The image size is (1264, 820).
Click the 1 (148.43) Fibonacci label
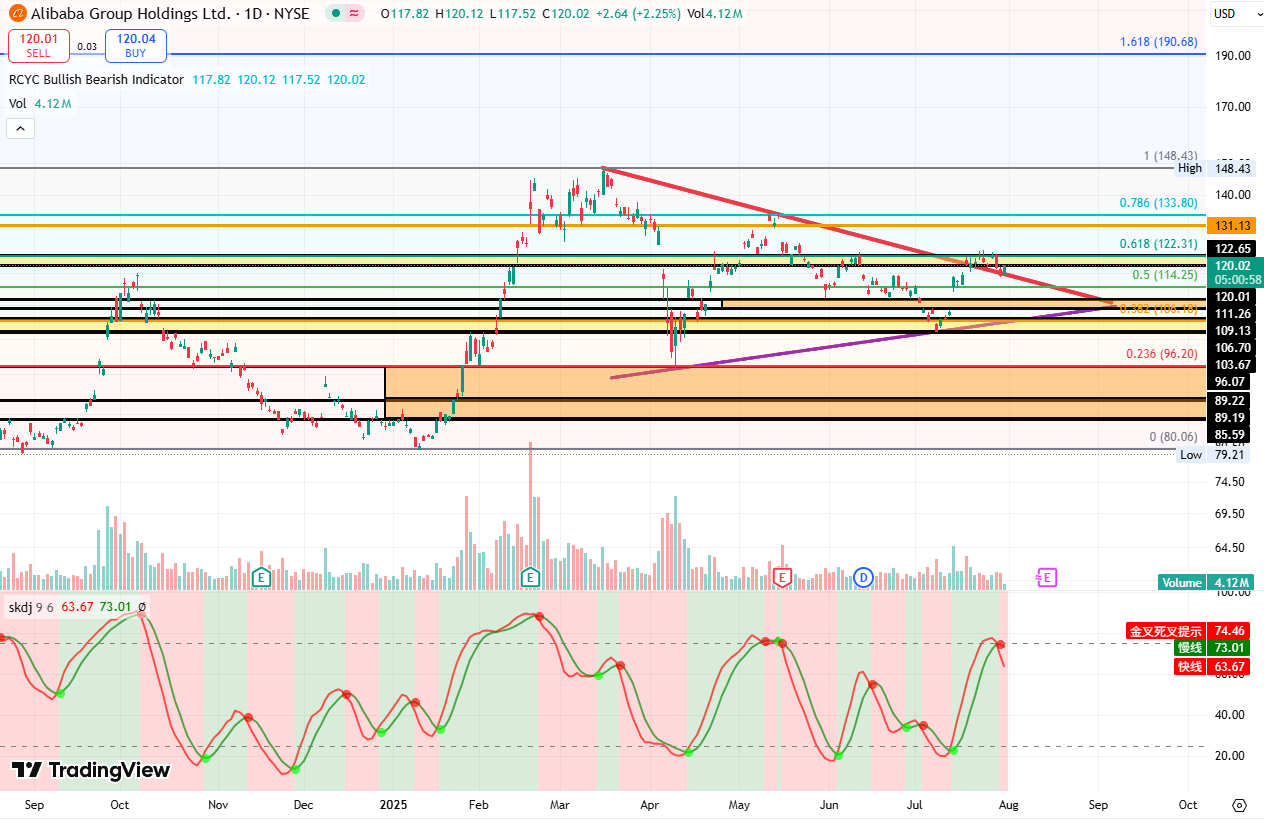pyautogui.click(x=1170, y=156)
